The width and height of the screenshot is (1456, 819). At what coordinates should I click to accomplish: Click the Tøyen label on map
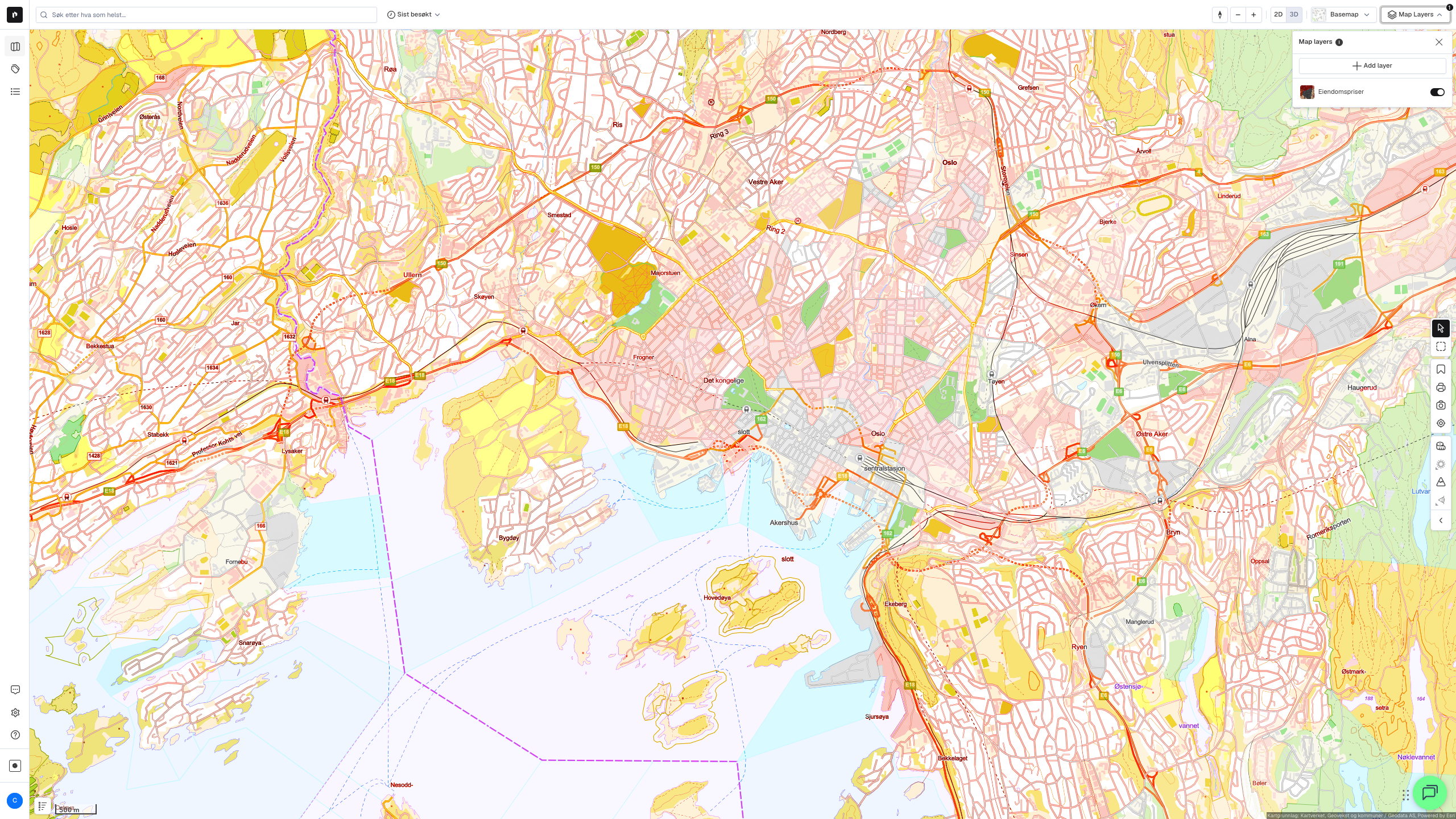point(996,382)
